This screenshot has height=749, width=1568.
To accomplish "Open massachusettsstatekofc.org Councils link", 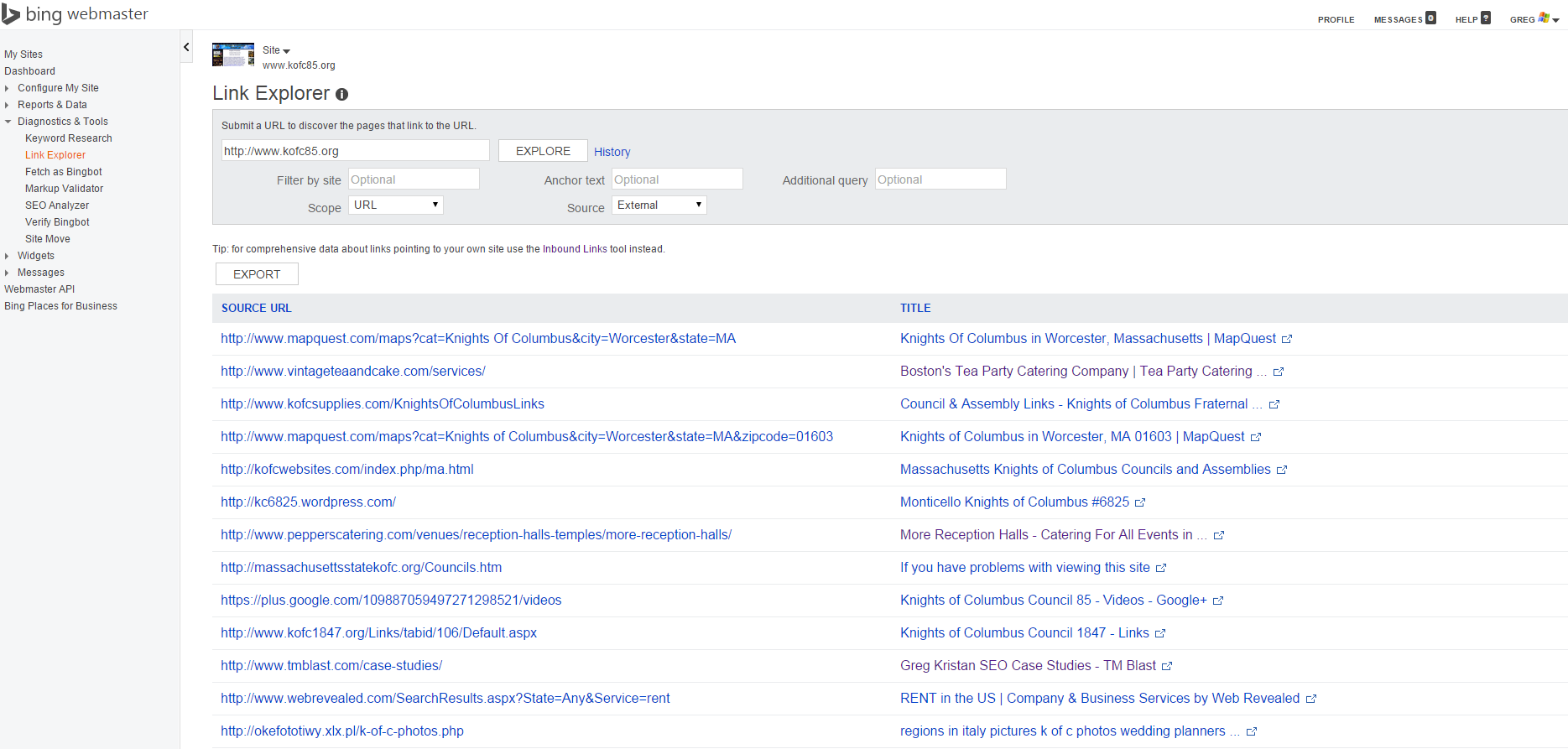I will pos(362,567).
